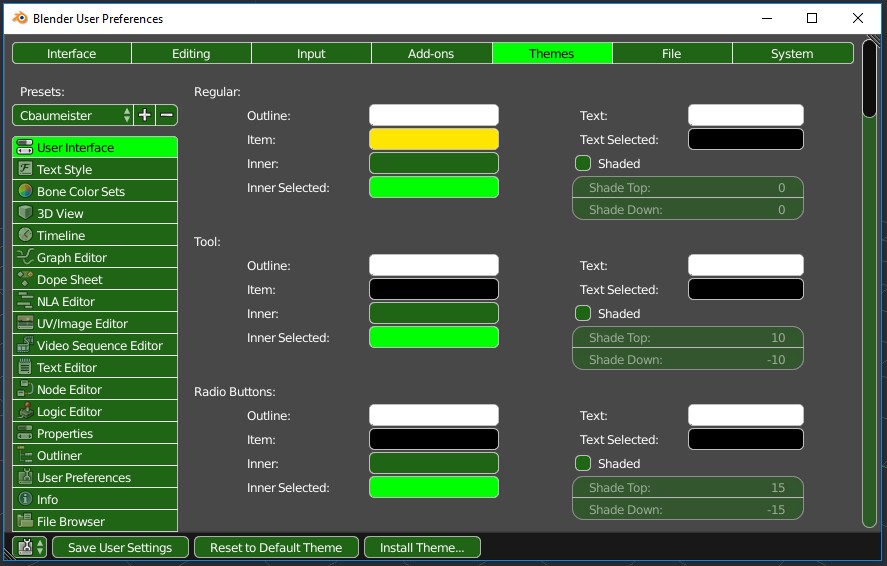Edit Tool Inner dark green swatch
887x566 pixels.
434,313
